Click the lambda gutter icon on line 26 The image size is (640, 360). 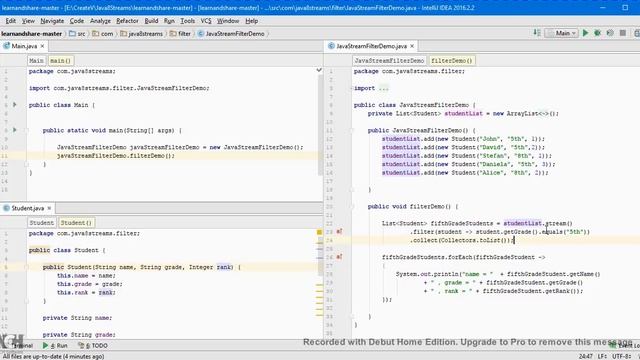[339, 257]
